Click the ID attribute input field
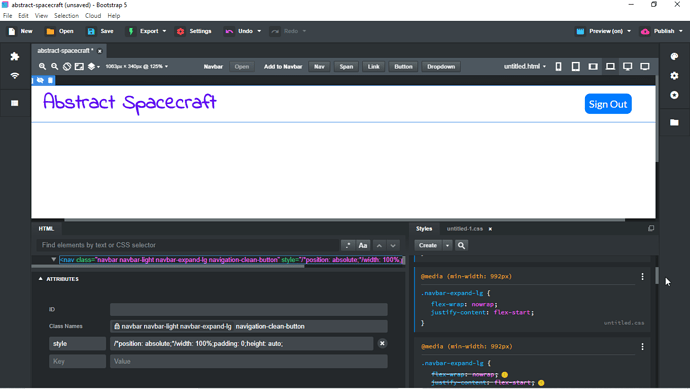The width and height of the screenshot is (690, 389). coord(249,309)
